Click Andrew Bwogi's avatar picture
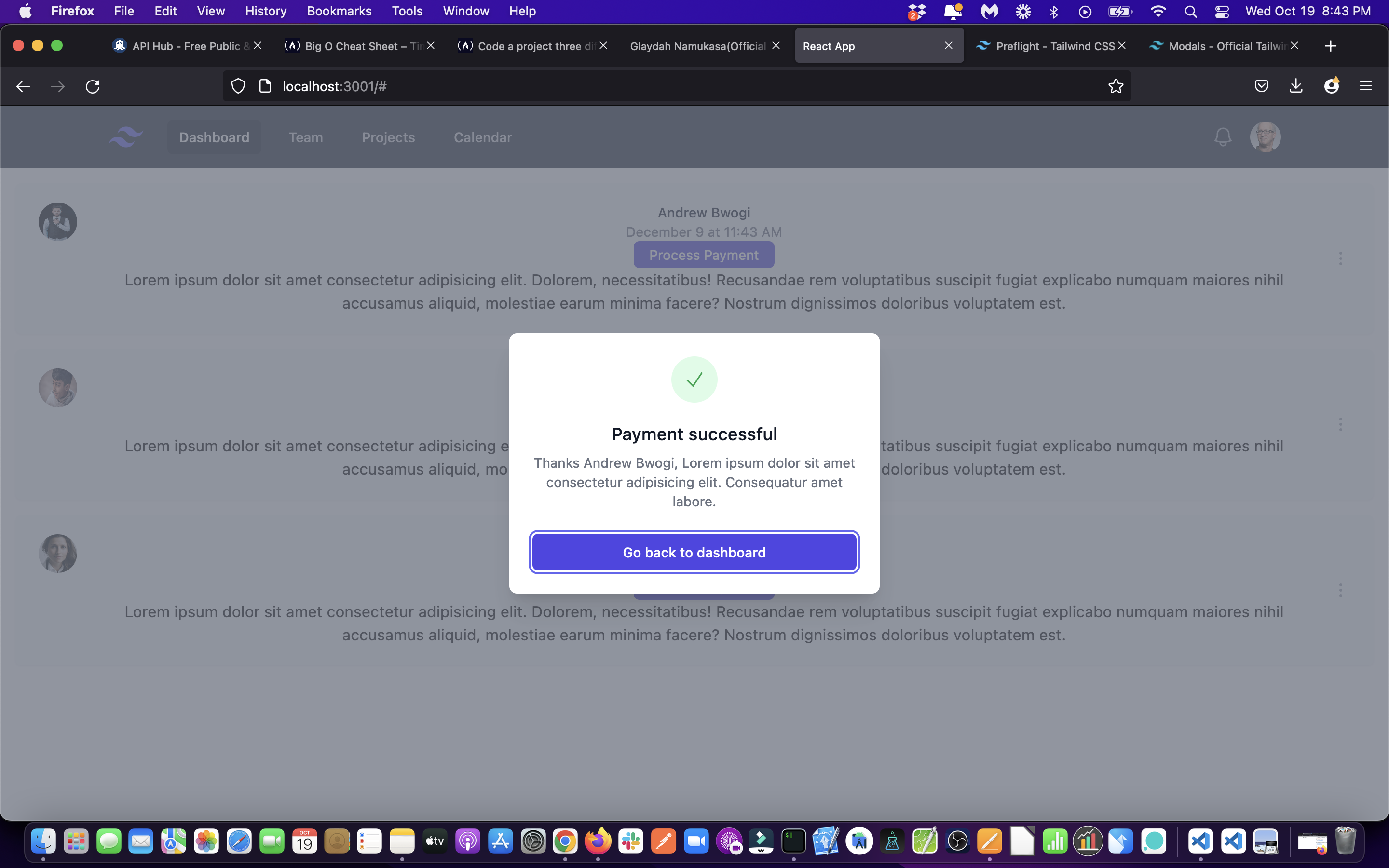1389x868 pixels. click(57, 222)
